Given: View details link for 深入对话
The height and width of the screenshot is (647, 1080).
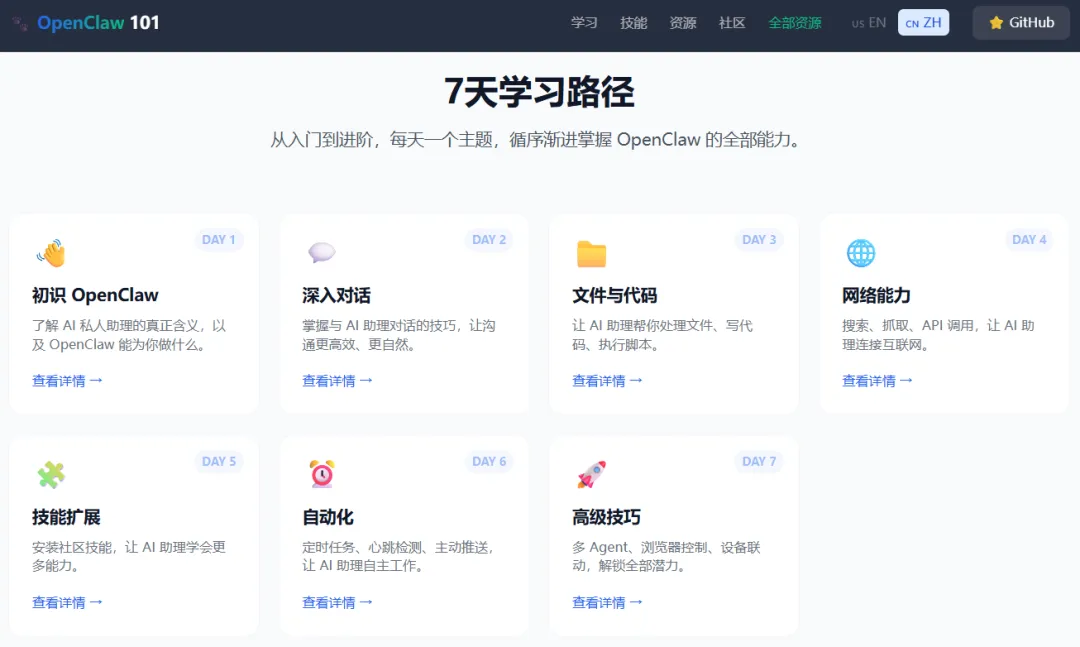Looking at the screenshot, I should click(337, 380).
